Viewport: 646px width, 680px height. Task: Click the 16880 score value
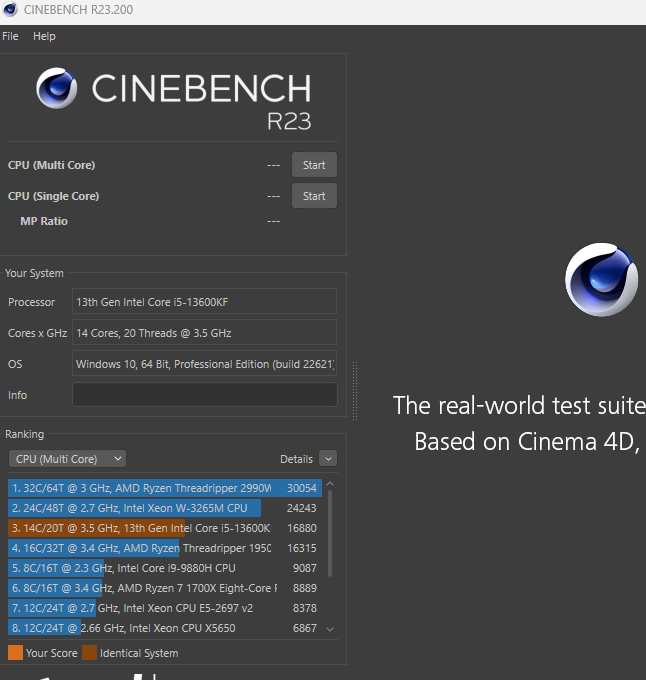click(x=302, y=528)
